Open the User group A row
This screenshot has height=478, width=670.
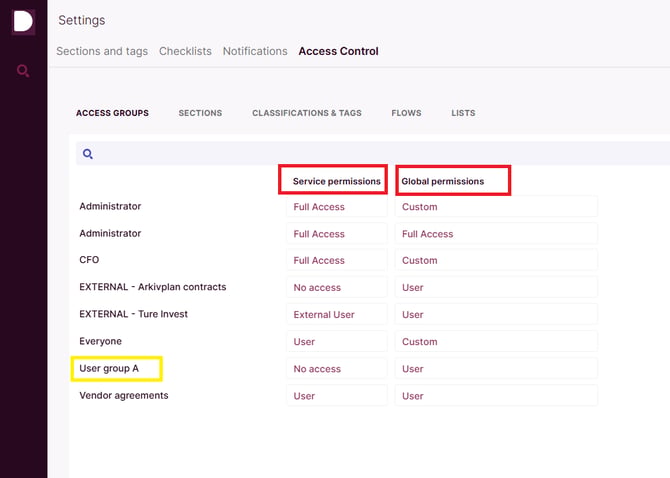coord(109,368)
